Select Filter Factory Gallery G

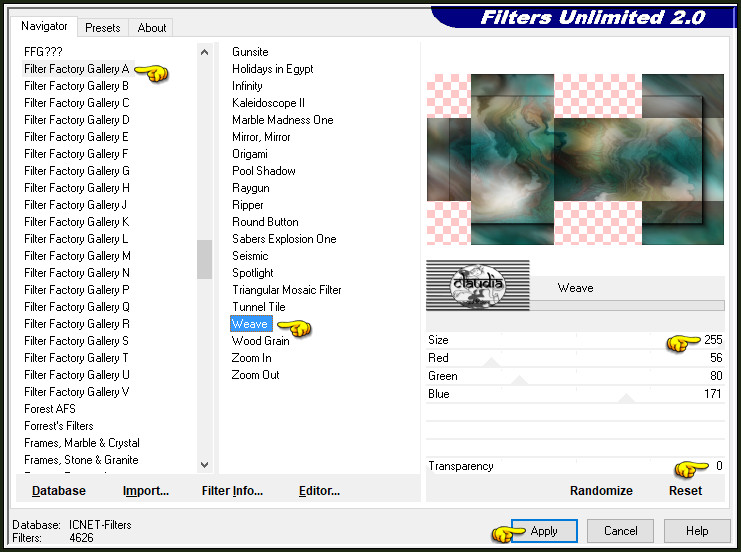tap(77, 171)
